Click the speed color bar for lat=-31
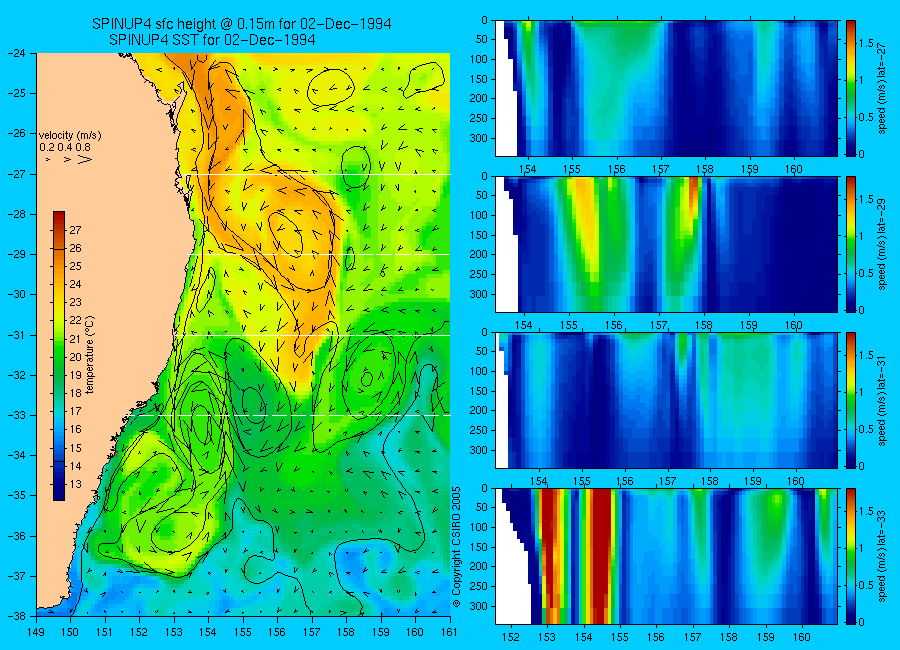Screen dimensions: 900x650 click(x=850, y=400)
